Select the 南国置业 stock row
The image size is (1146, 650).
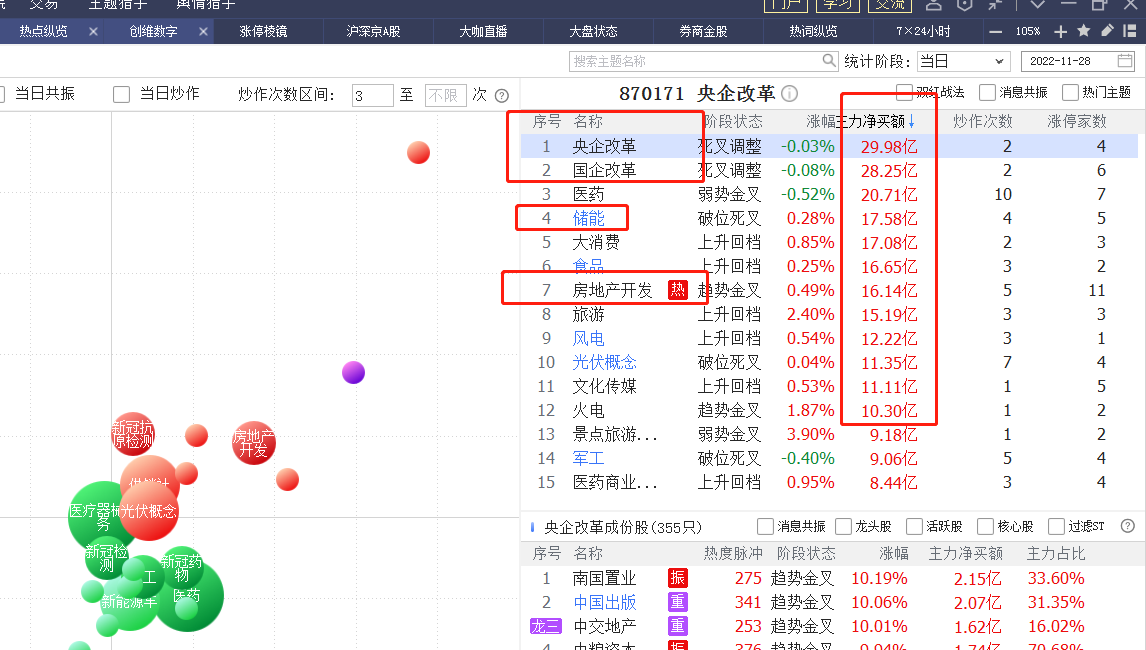click(x=829, y=578)
